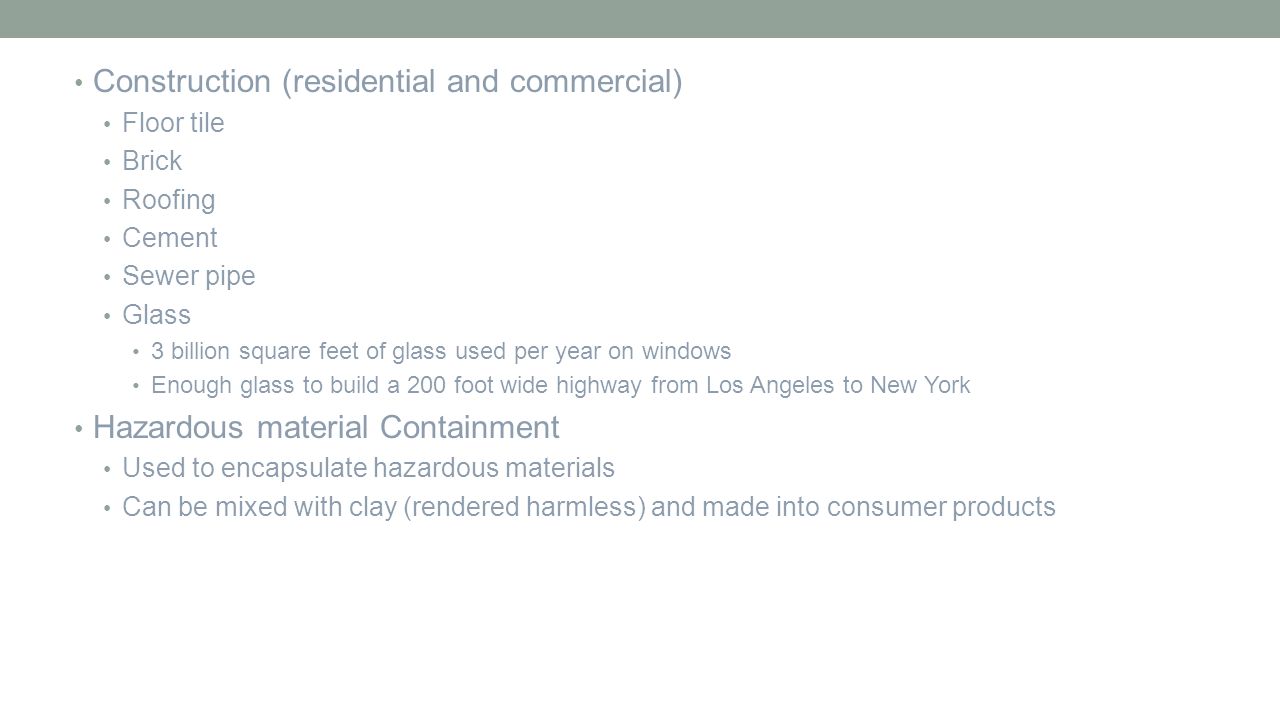Click the bullet dot before 'Construction'
The image size is (1280, 720).
79,84
